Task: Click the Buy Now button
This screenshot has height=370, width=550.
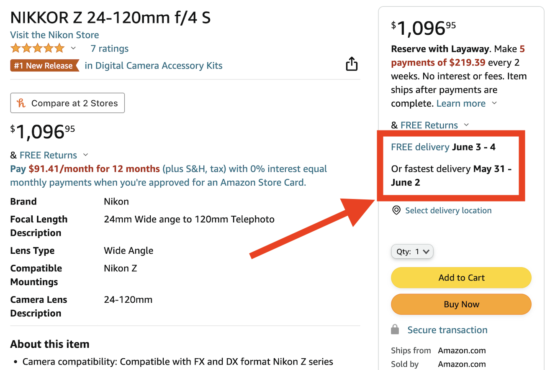Action: 461,304
